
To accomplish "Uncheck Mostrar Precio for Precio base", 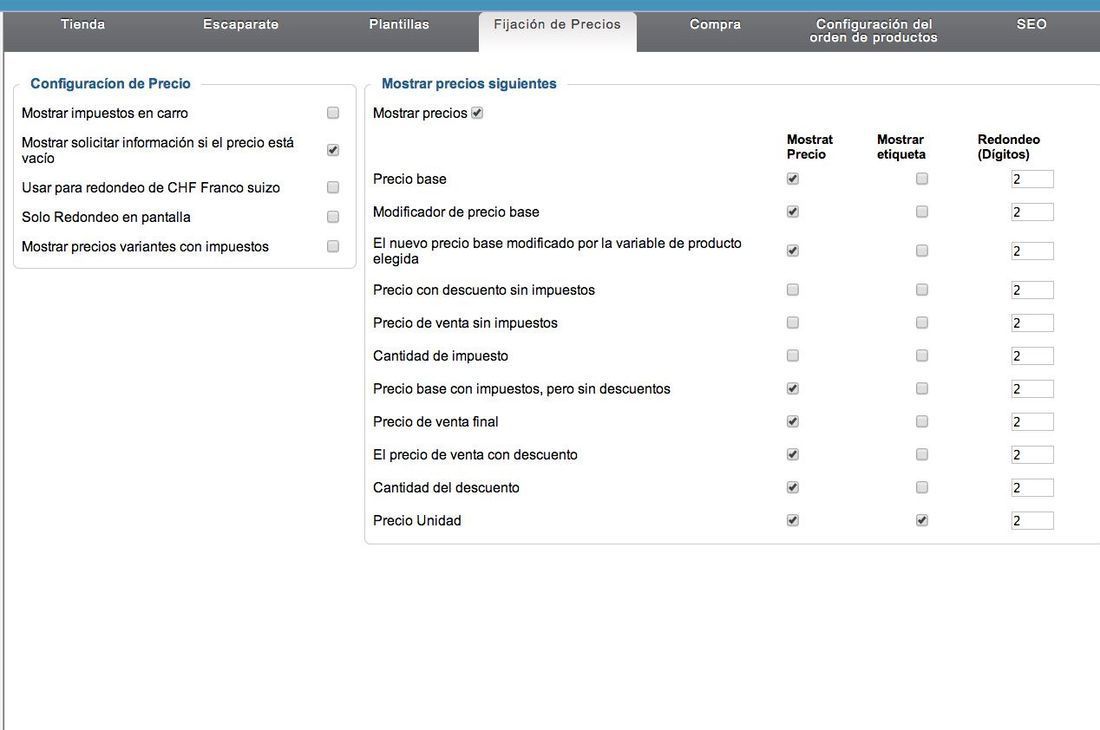I will tap(793, 179).
